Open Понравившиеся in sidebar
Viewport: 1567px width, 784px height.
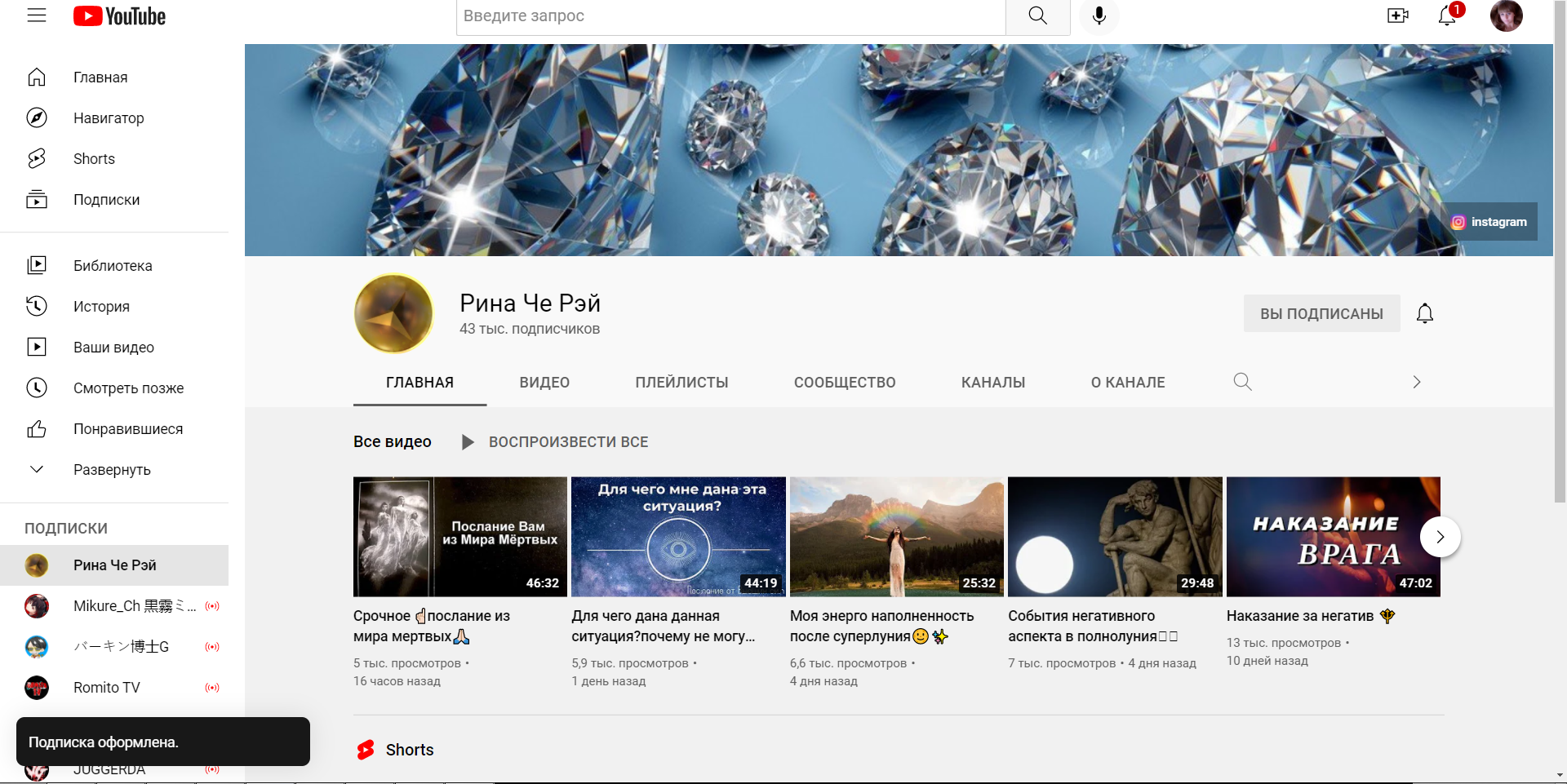(x=114, y=429)
